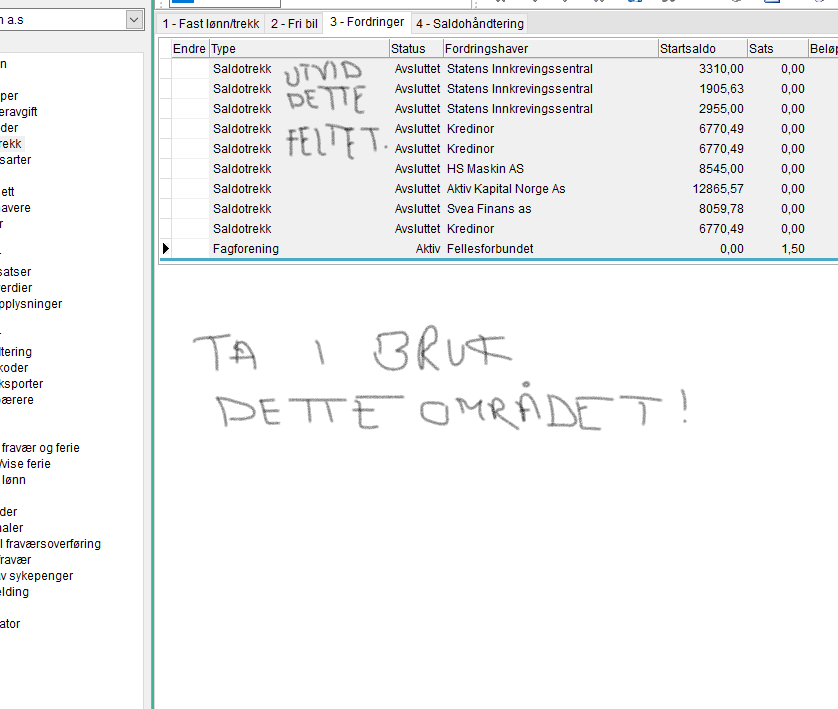Open the company dropdown arrow ending in a.s
The image size is (838, 709).
click(x=134, y=20)
